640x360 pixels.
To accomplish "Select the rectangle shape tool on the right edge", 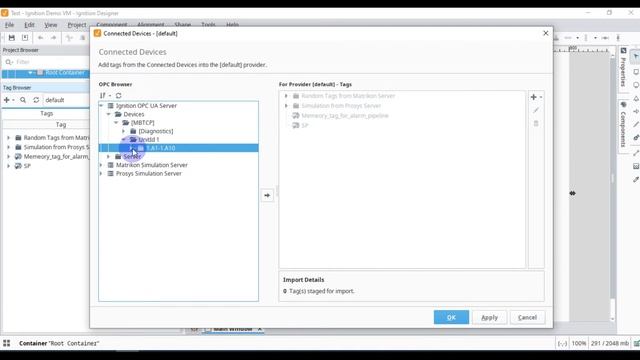I will (x=636, y=72).
